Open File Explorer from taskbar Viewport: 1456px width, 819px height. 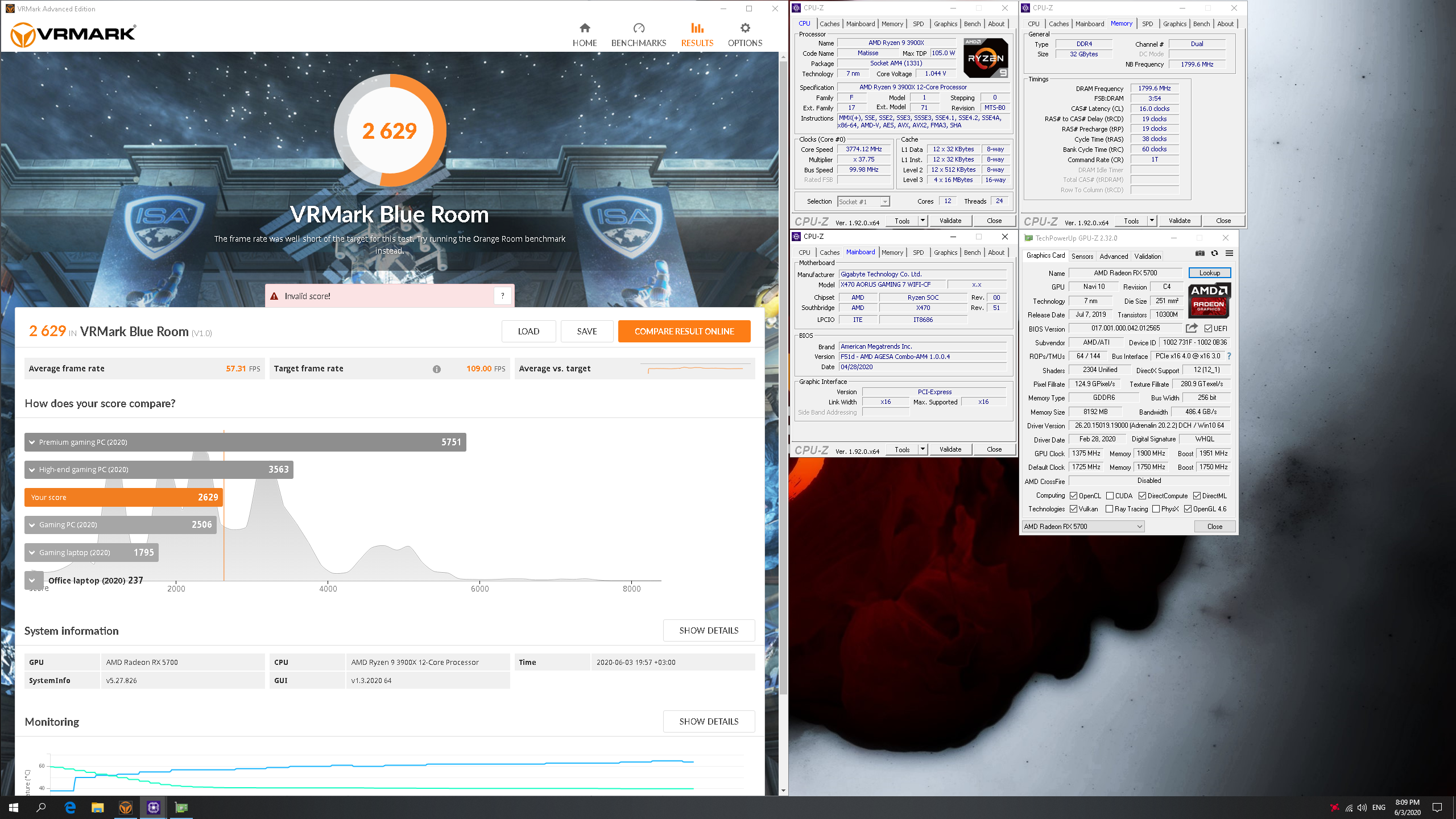coord(98,807)
